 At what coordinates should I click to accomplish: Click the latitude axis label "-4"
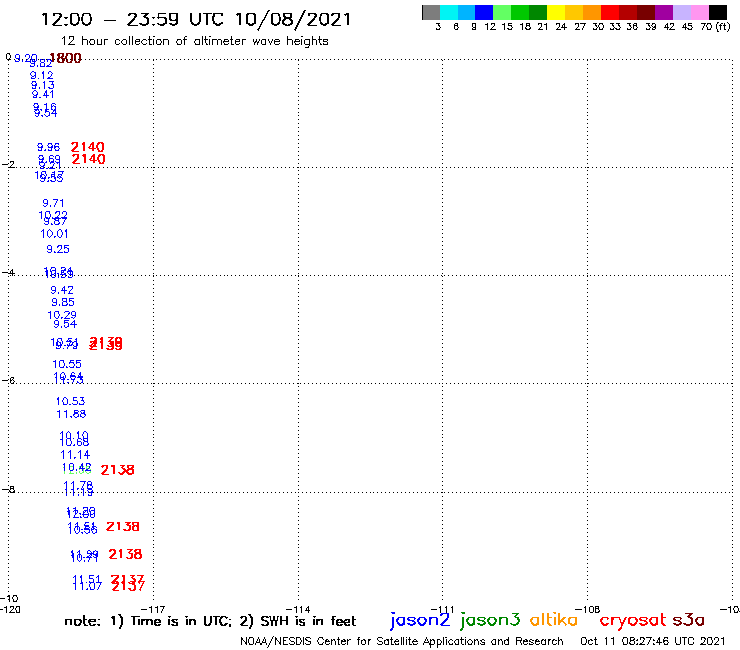[x=8, y=272]
